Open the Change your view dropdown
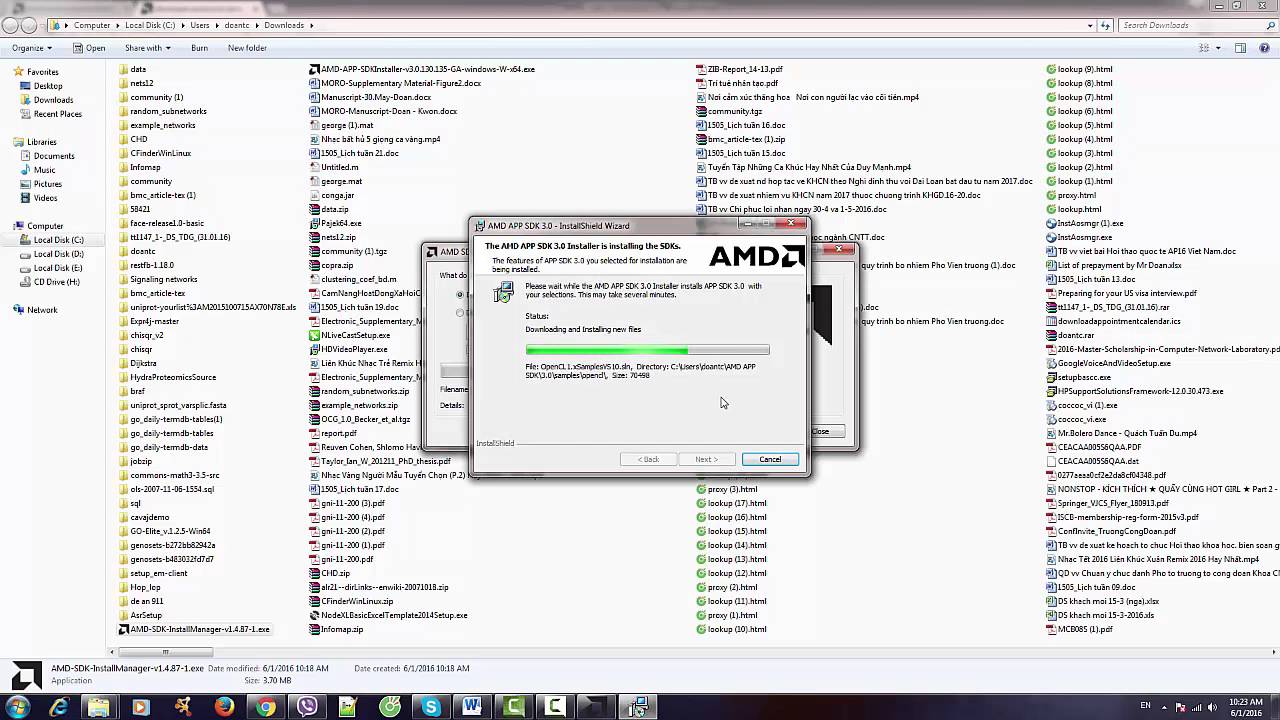The height and width of the screenshot is (720, 1280). pos(1219,48)
